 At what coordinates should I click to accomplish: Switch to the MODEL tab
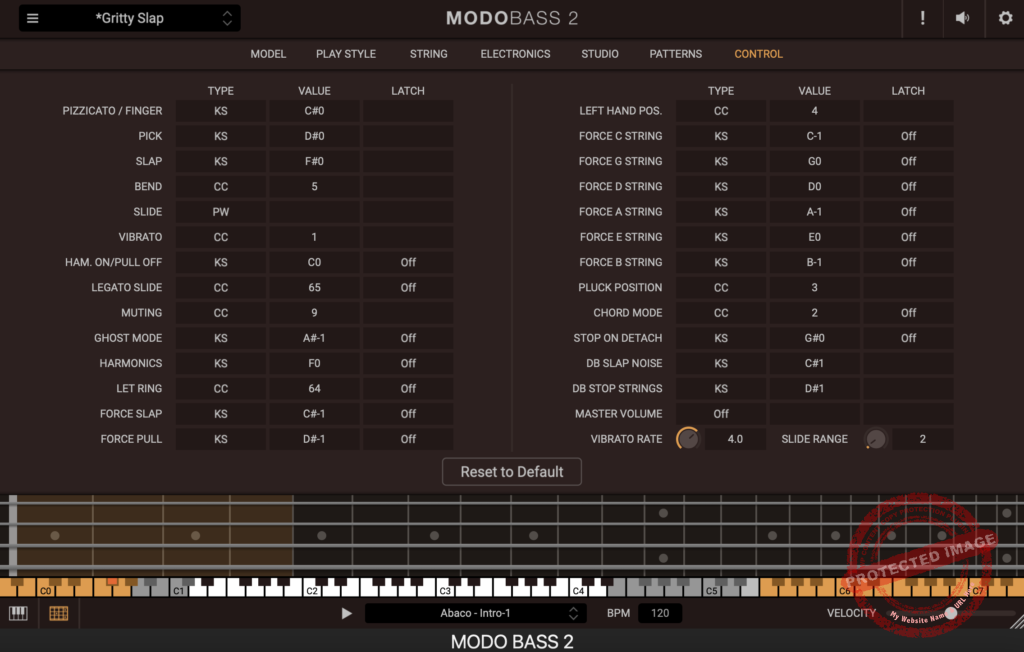(268, 54)
